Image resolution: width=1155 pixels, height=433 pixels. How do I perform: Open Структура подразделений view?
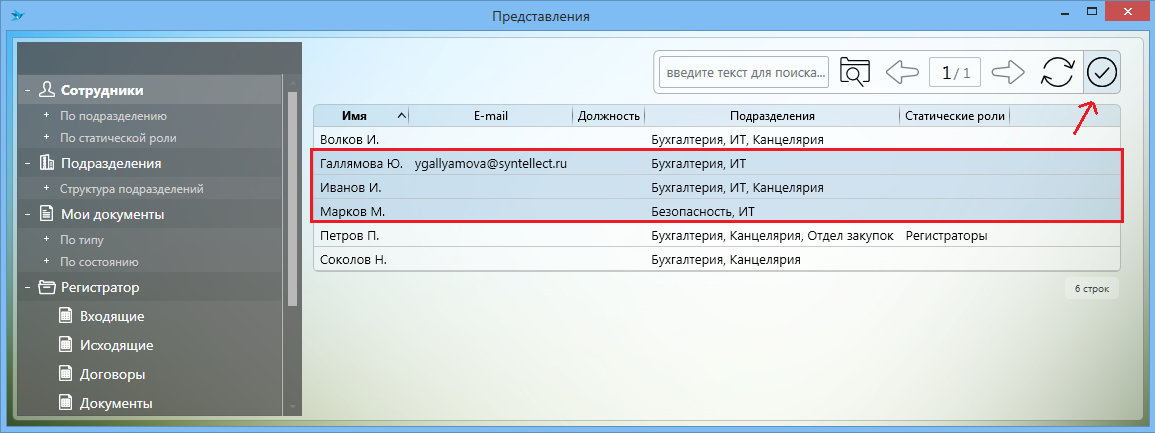pos(132,189)
